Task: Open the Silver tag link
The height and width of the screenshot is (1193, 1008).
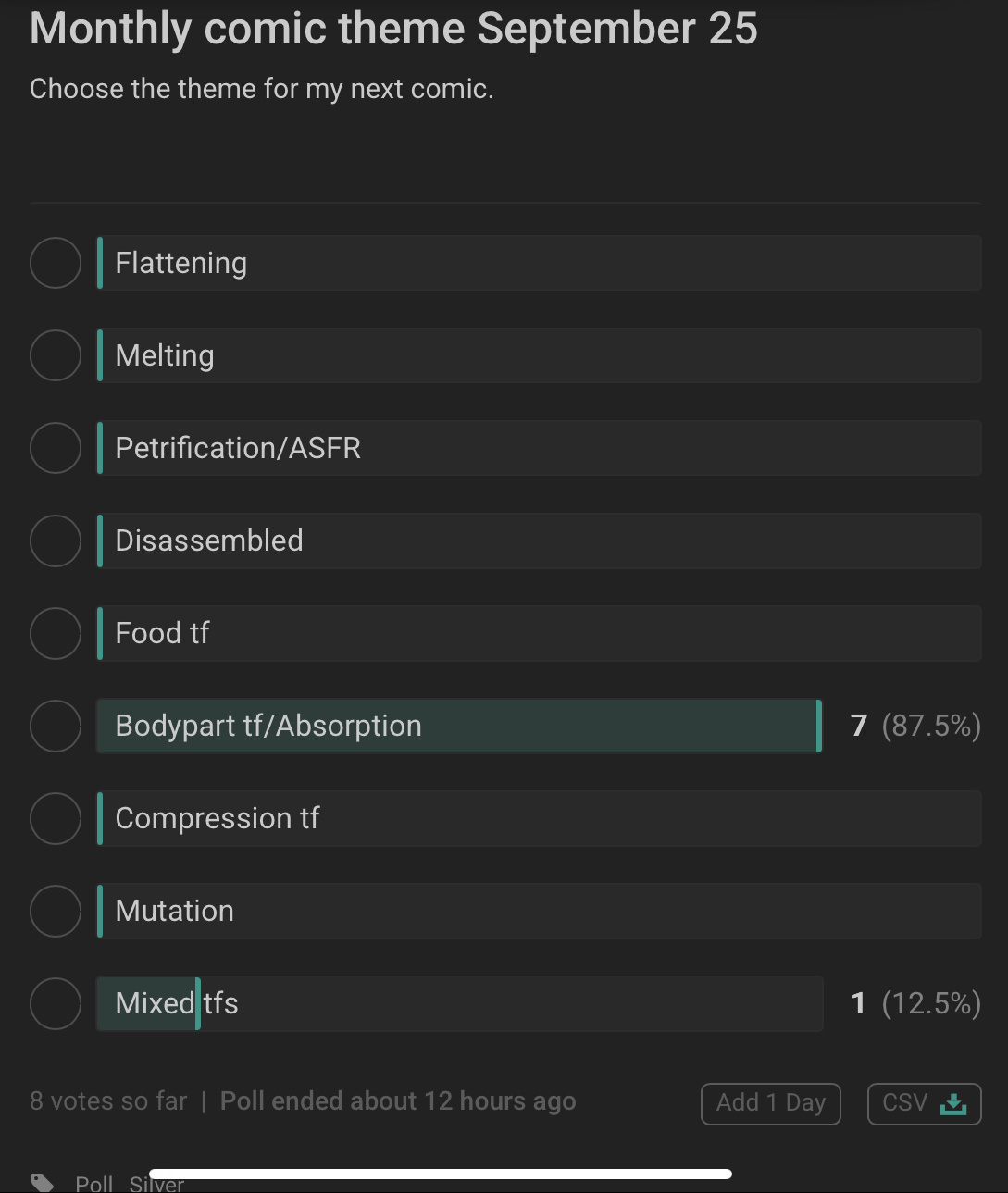Action: pos(156,1184)
